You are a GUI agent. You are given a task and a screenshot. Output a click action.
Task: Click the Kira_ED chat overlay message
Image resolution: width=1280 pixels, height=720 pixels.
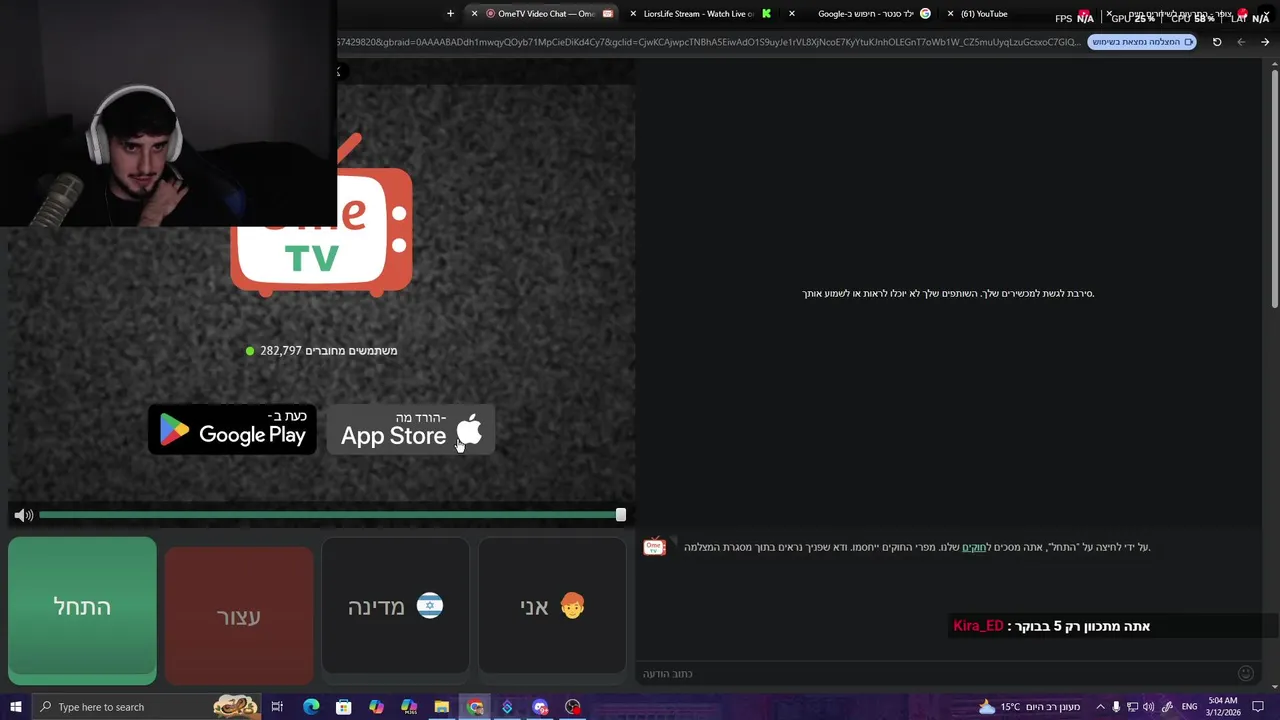point(1051,626)
